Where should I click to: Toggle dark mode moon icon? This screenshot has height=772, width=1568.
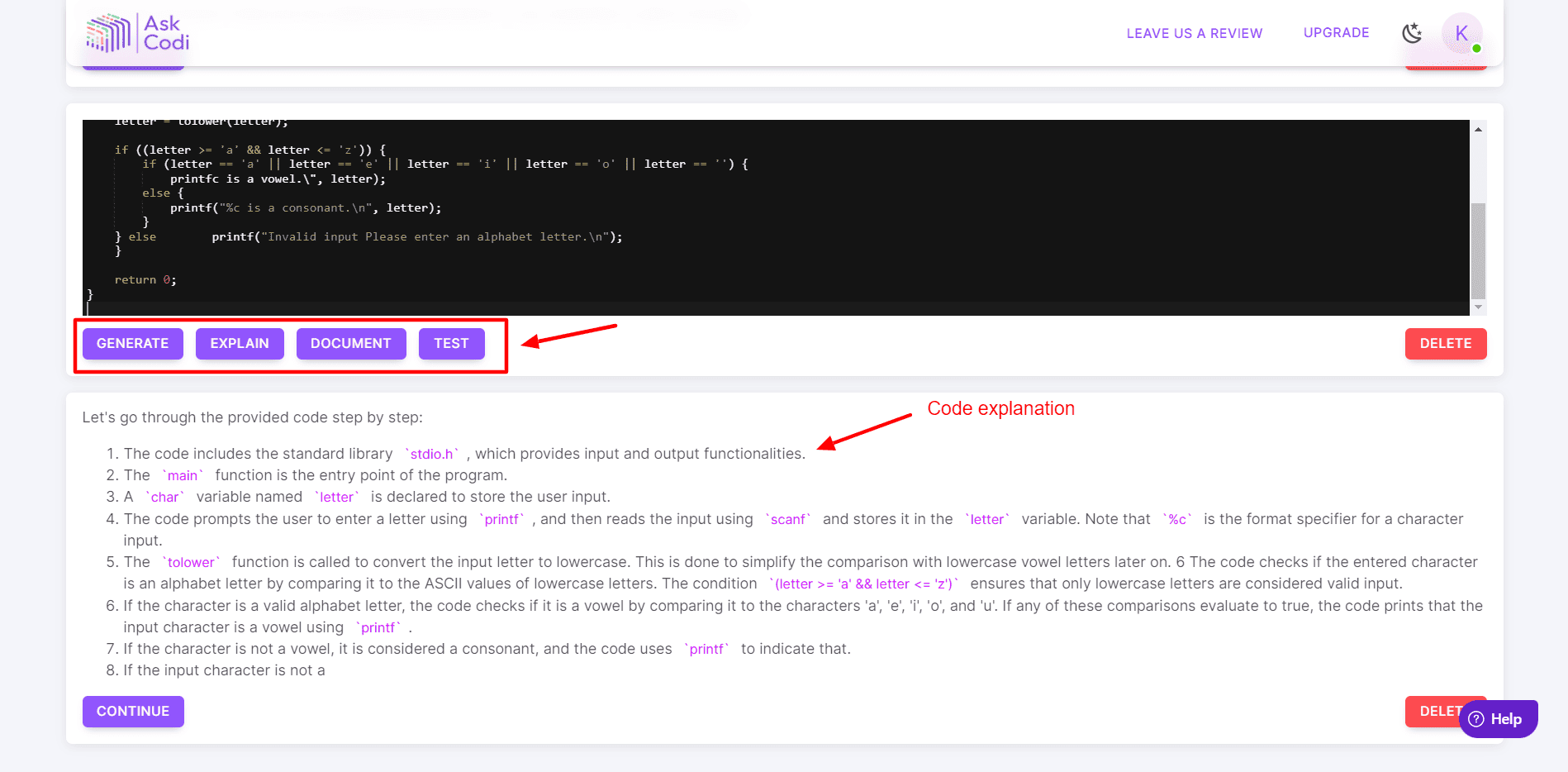[x=1412, y=33]
